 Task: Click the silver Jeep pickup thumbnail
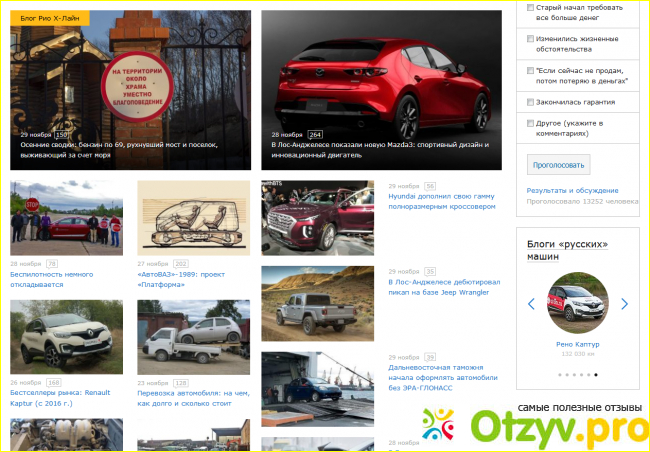[x=318, y=304]
